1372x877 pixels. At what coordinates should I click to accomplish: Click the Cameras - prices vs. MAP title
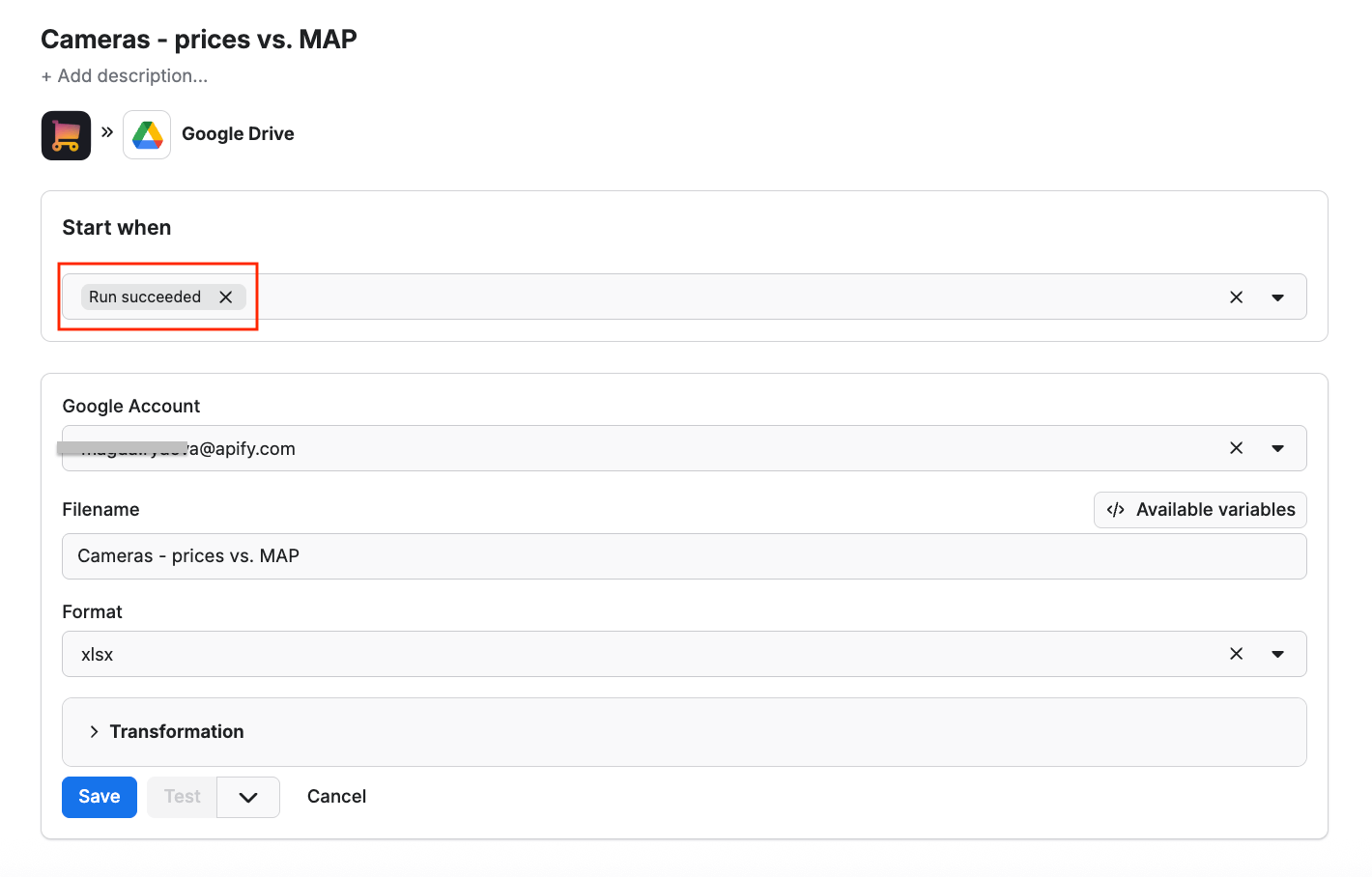click(199, 40)
